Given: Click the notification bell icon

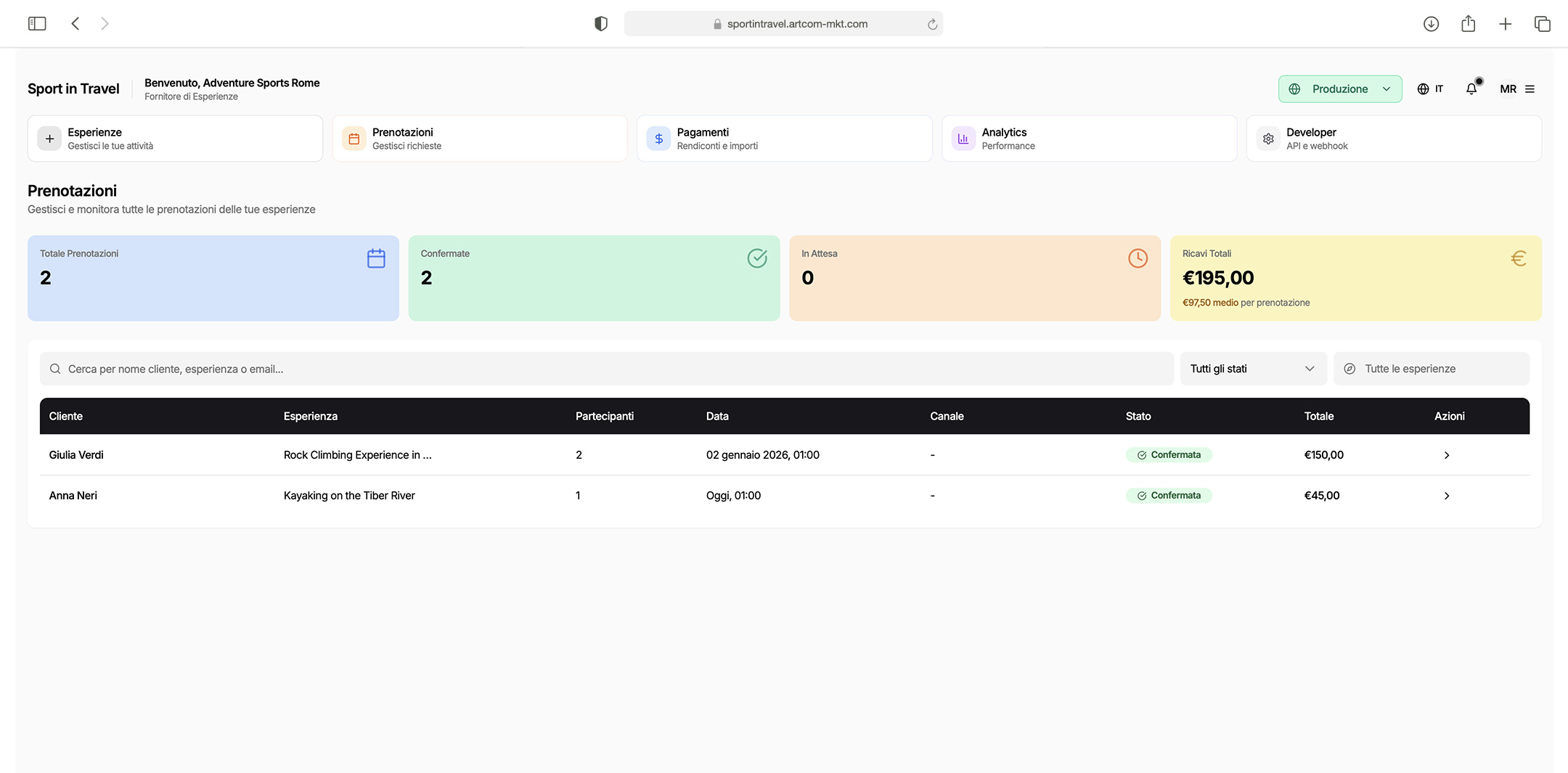Looking at the screenshot, I should pos(1471,89).
